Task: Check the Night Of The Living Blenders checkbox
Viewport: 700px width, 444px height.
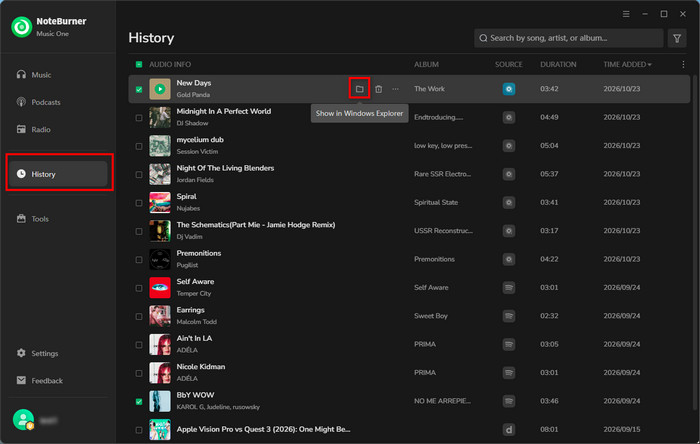Action: 139,174
